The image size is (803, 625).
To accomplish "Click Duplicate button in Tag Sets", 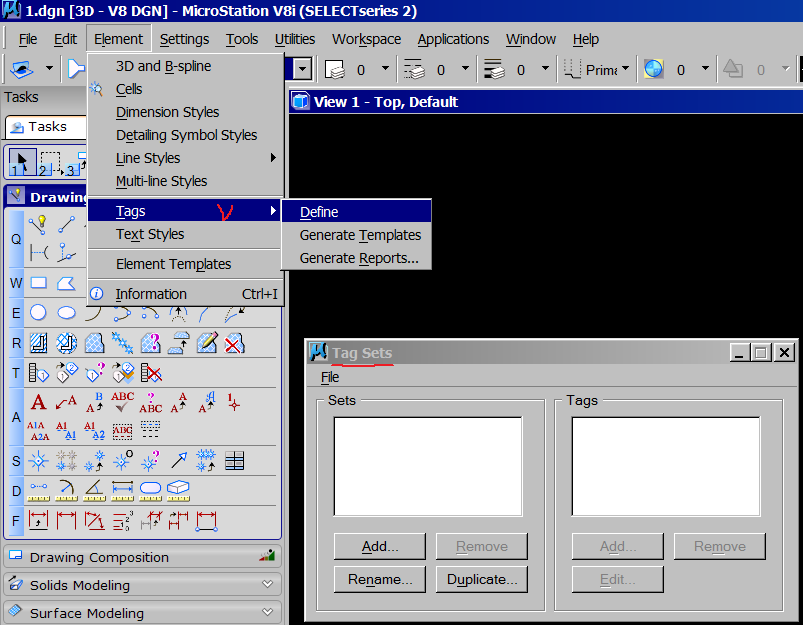I will [482, 579].
